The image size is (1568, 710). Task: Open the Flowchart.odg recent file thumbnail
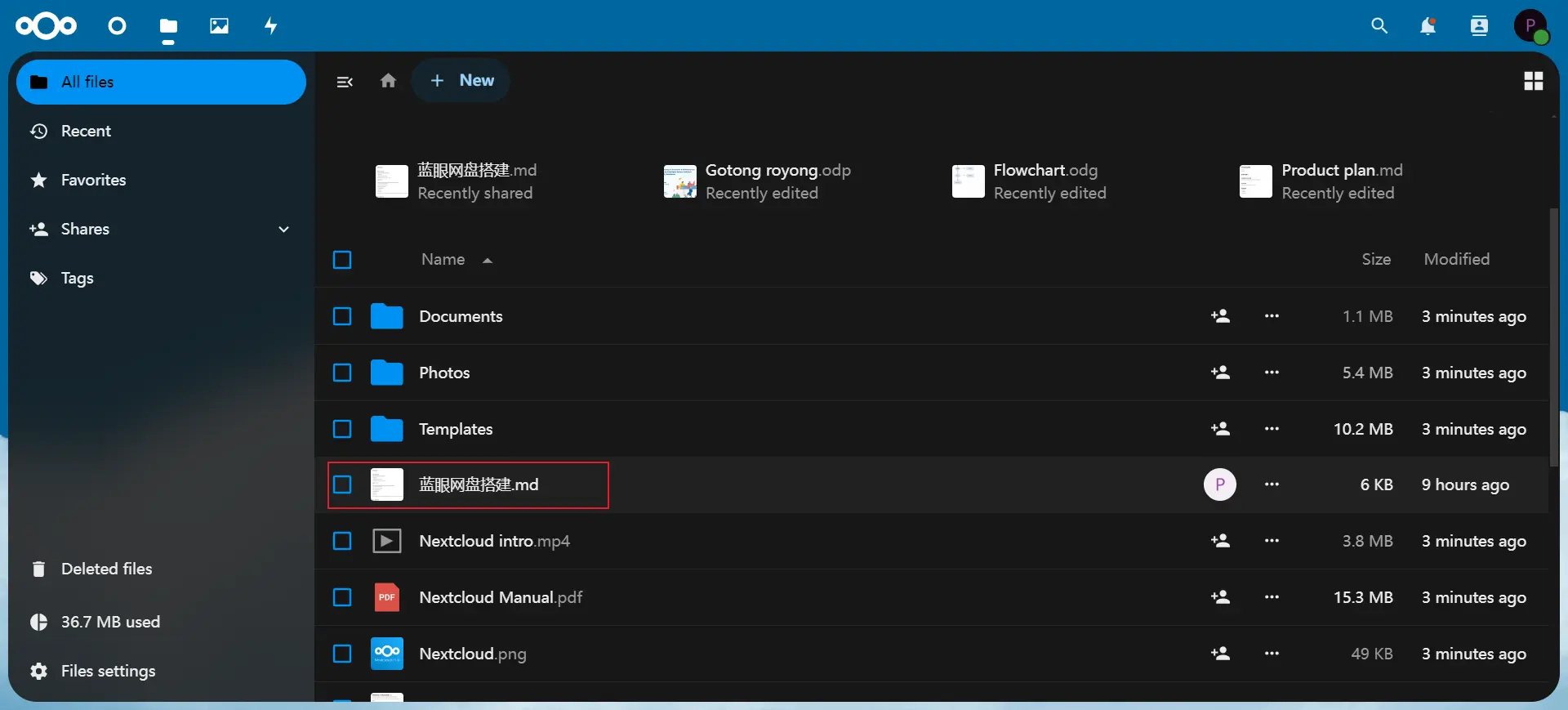(968, 181)
